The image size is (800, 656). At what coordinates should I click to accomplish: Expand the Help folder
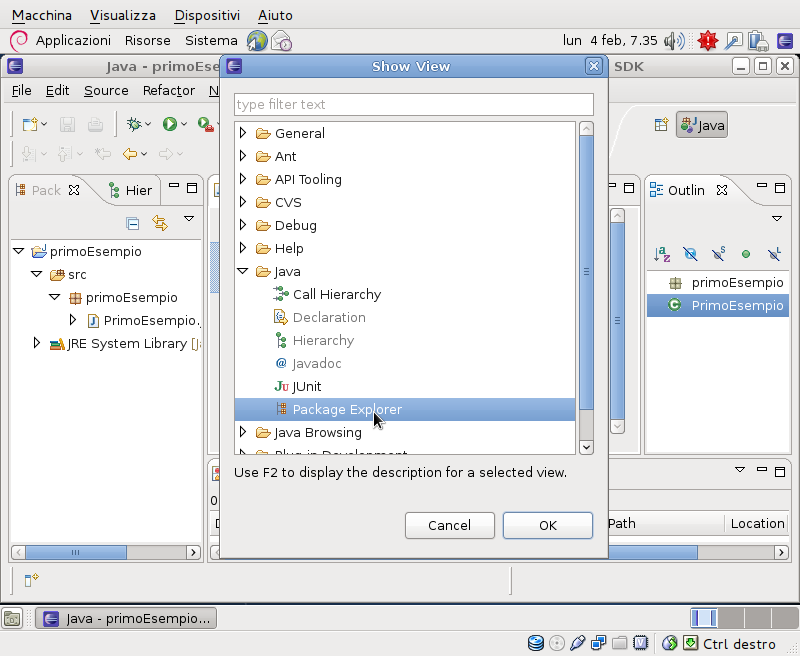[243, 248]
